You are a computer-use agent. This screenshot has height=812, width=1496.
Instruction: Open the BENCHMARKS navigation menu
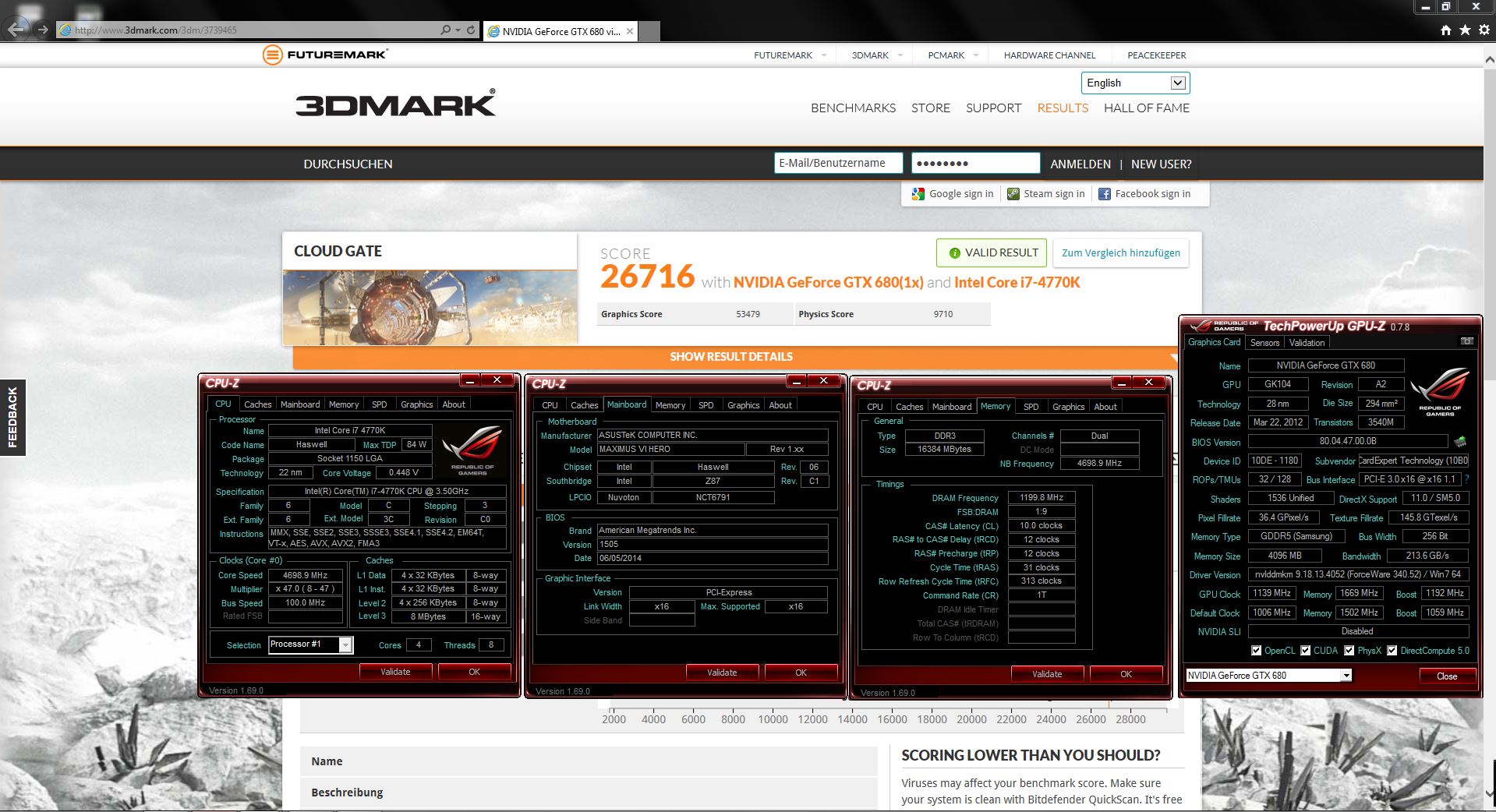click(x=853, y=108)
